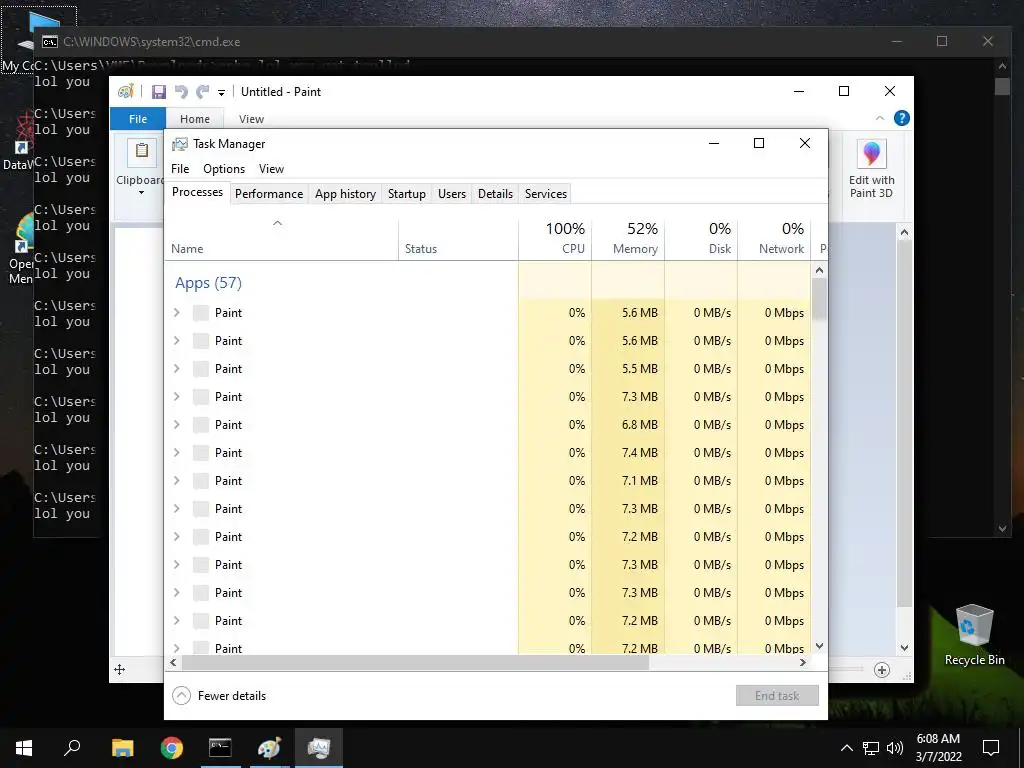The height and width of the screenshot is (768, 1024).
Task: Click Paint's zoom in plus button
Action: click(882, 669)
